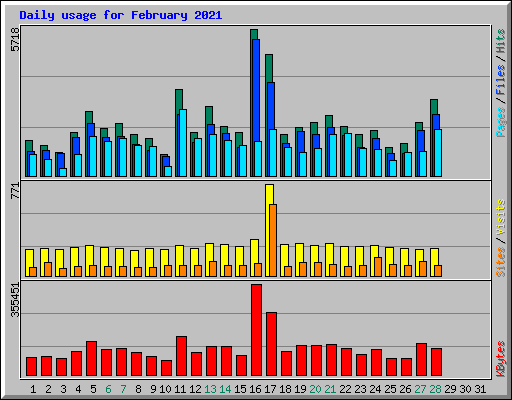512x400 pixels.
Task: Select day 25 on the x-axis
Action: click(x=390, y=389)
